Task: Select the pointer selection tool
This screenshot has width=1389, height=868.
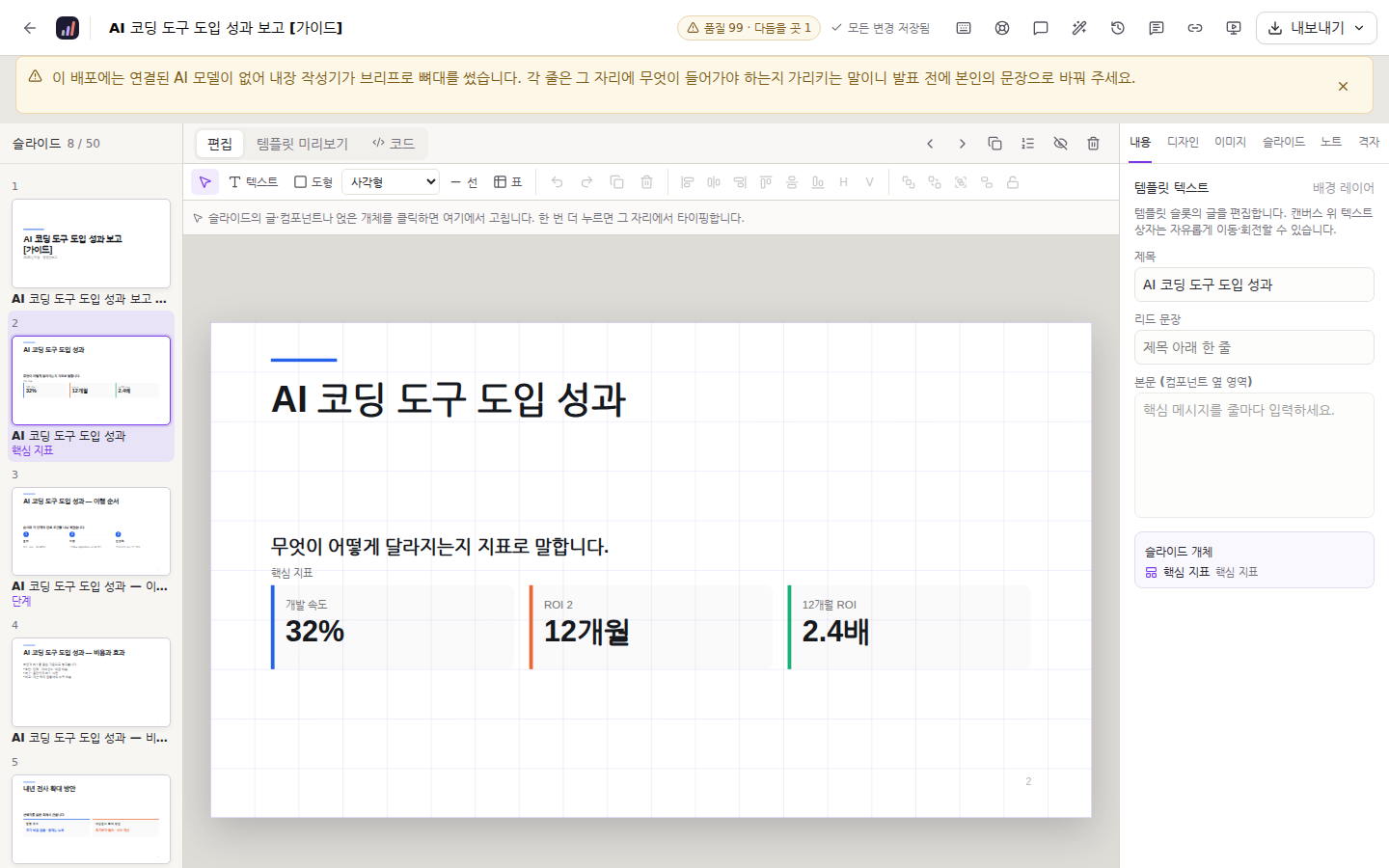Action: pos(204,182)
